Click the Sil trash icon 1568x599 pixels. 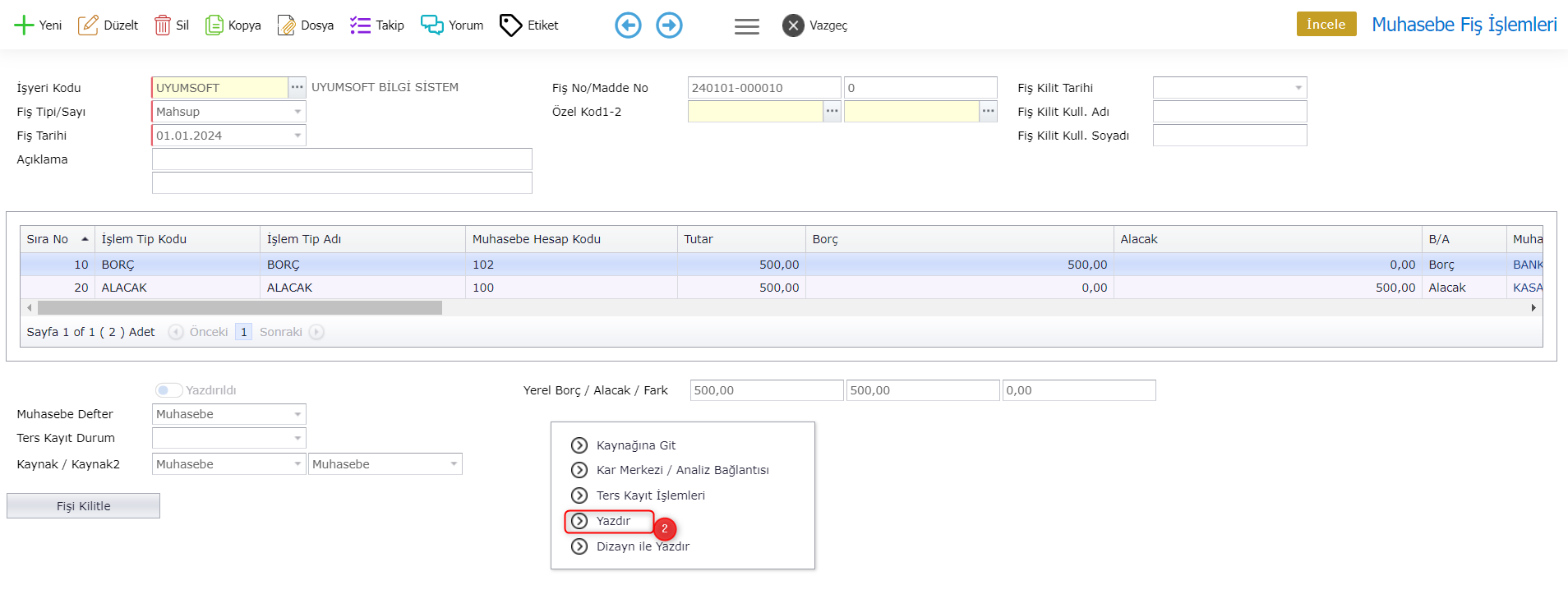pyautogui.click(x=163, y=25)
